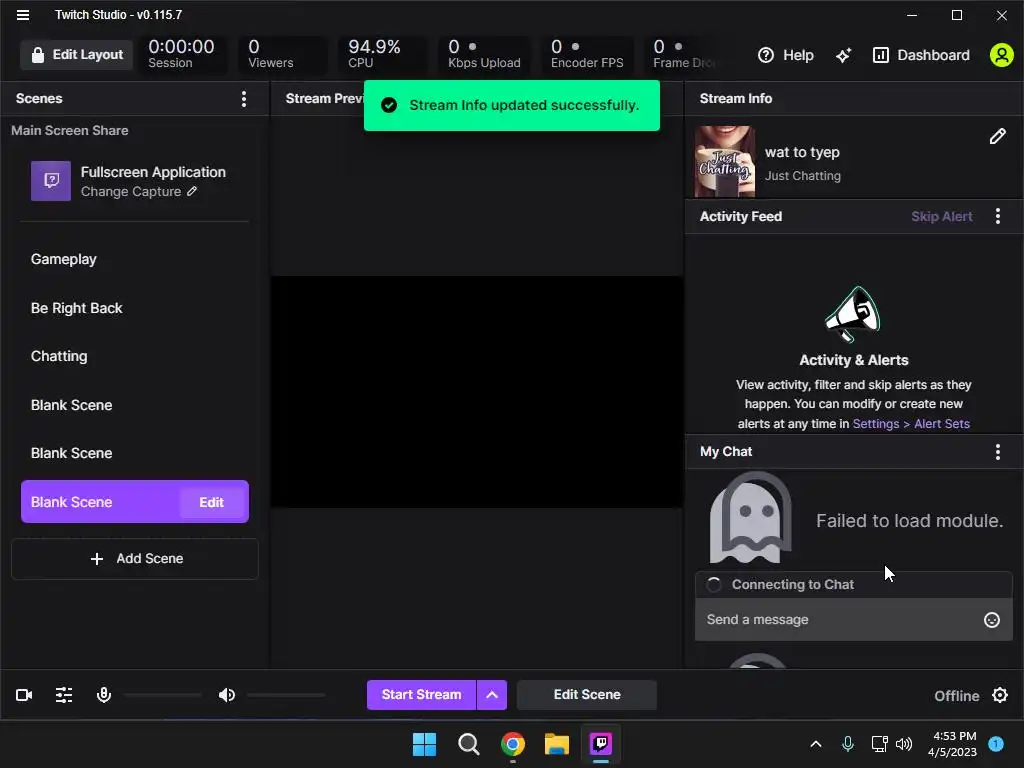Screen dimensions: 1024x768
Task: Open File Explorer from the taskbar
Action: [x=557, y=744]
